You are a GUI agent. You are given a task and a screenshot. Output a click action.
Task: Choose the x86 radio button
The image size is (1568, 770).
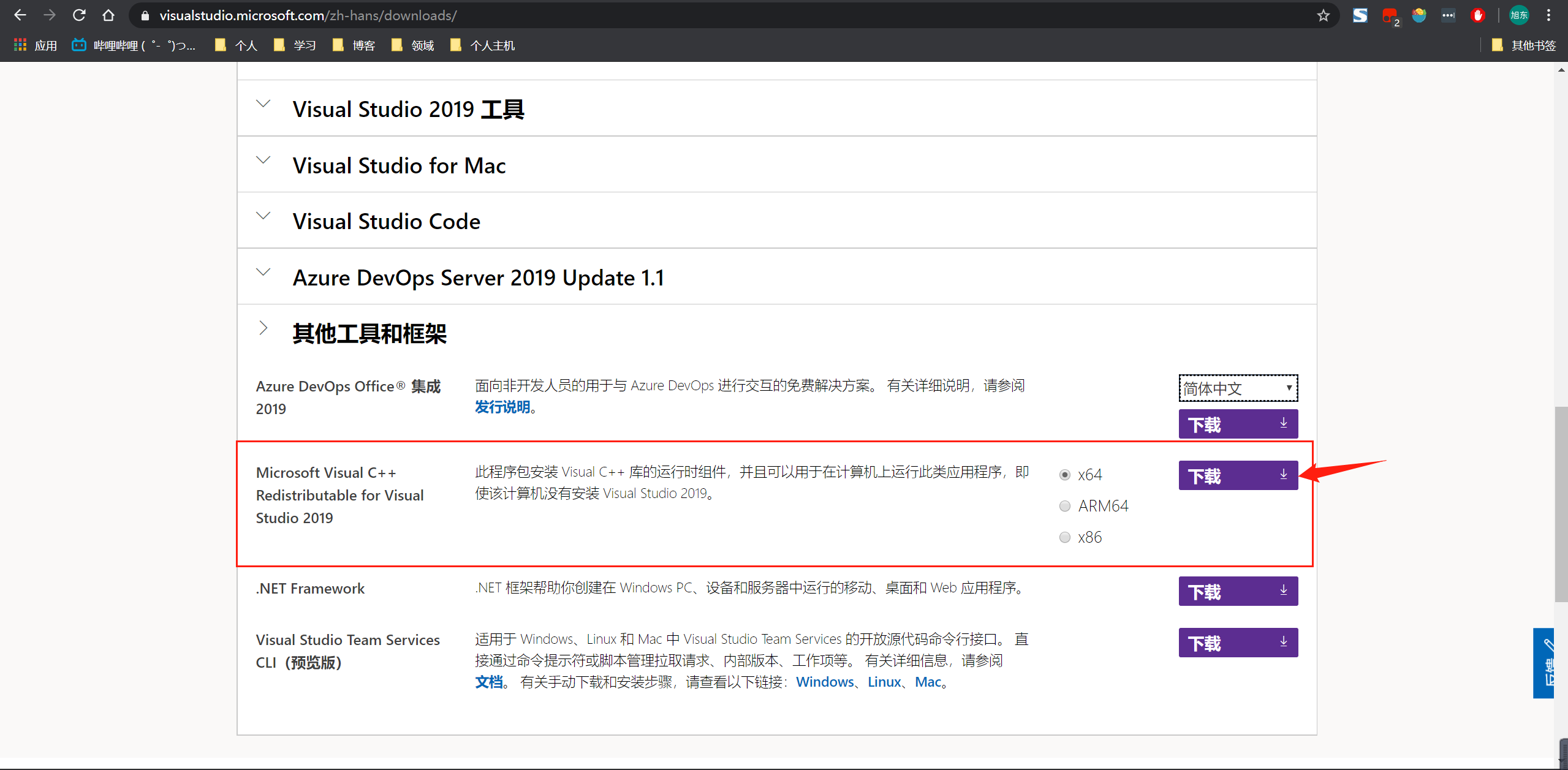pos(1065,537)
